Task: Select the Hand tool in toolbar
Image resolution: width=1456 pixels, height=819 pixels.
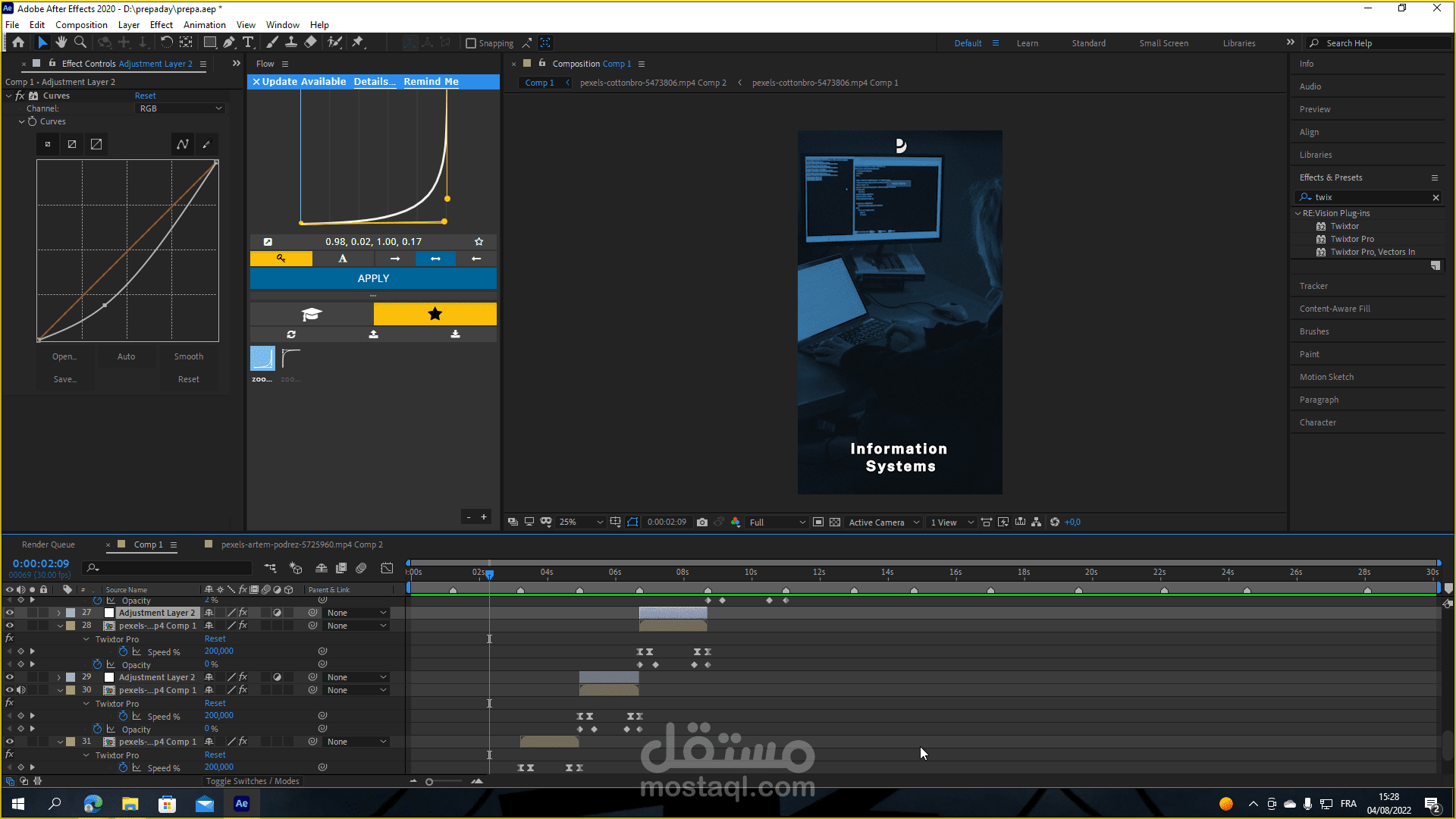Action: 61,42
